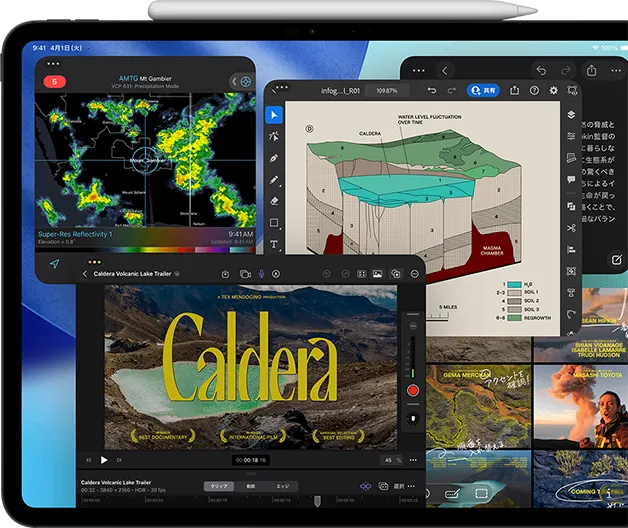Open the Layers panel icon
This screenshot has height=528, width=628.
click(x=570, y=116)
